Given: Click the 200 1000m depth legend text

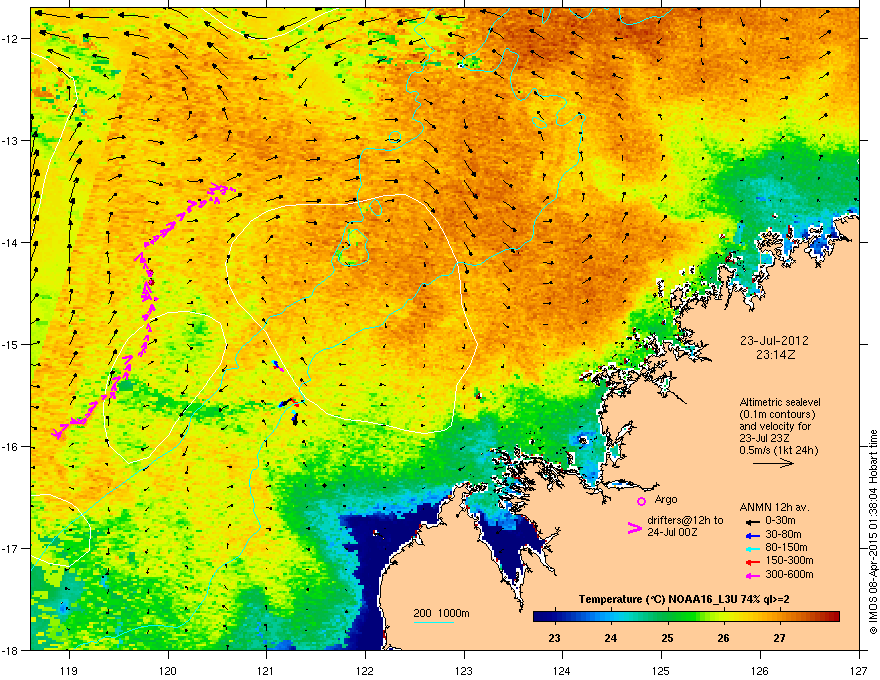Looking at the screenshot, I should [441, 613].
